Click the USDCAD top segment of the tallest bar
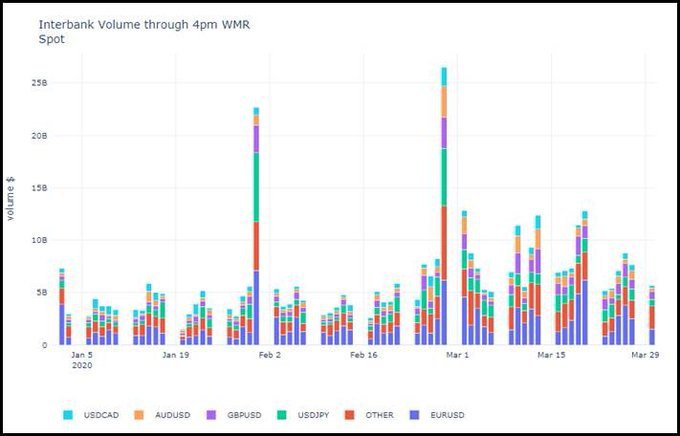Screen dimensions: 680x436 444,77
